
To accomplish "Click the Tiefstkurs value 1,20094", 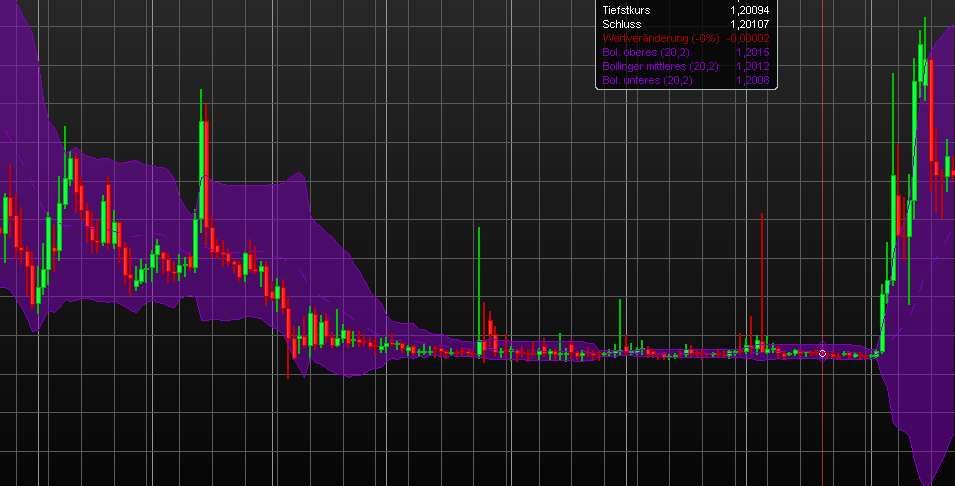I will [750, 10].
